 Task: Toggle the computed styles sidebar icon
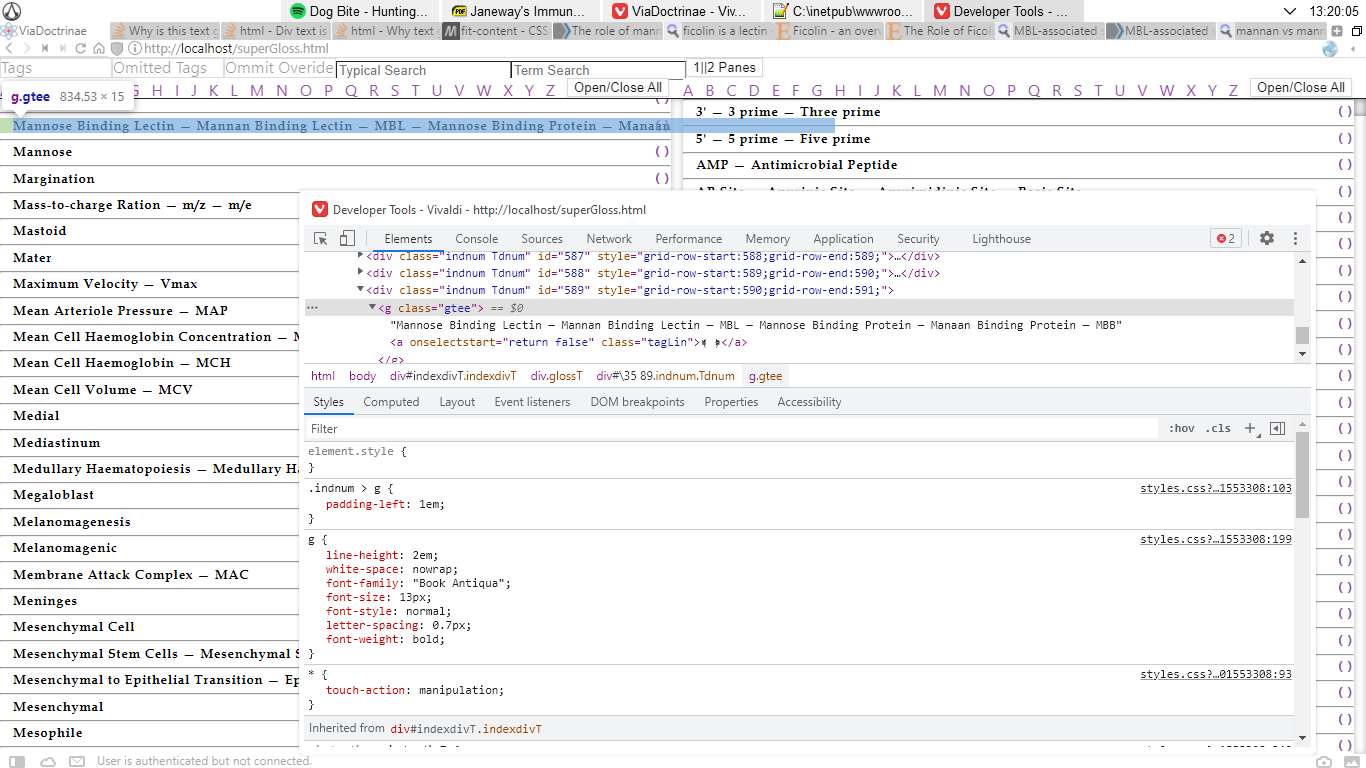click(1277, 428)
